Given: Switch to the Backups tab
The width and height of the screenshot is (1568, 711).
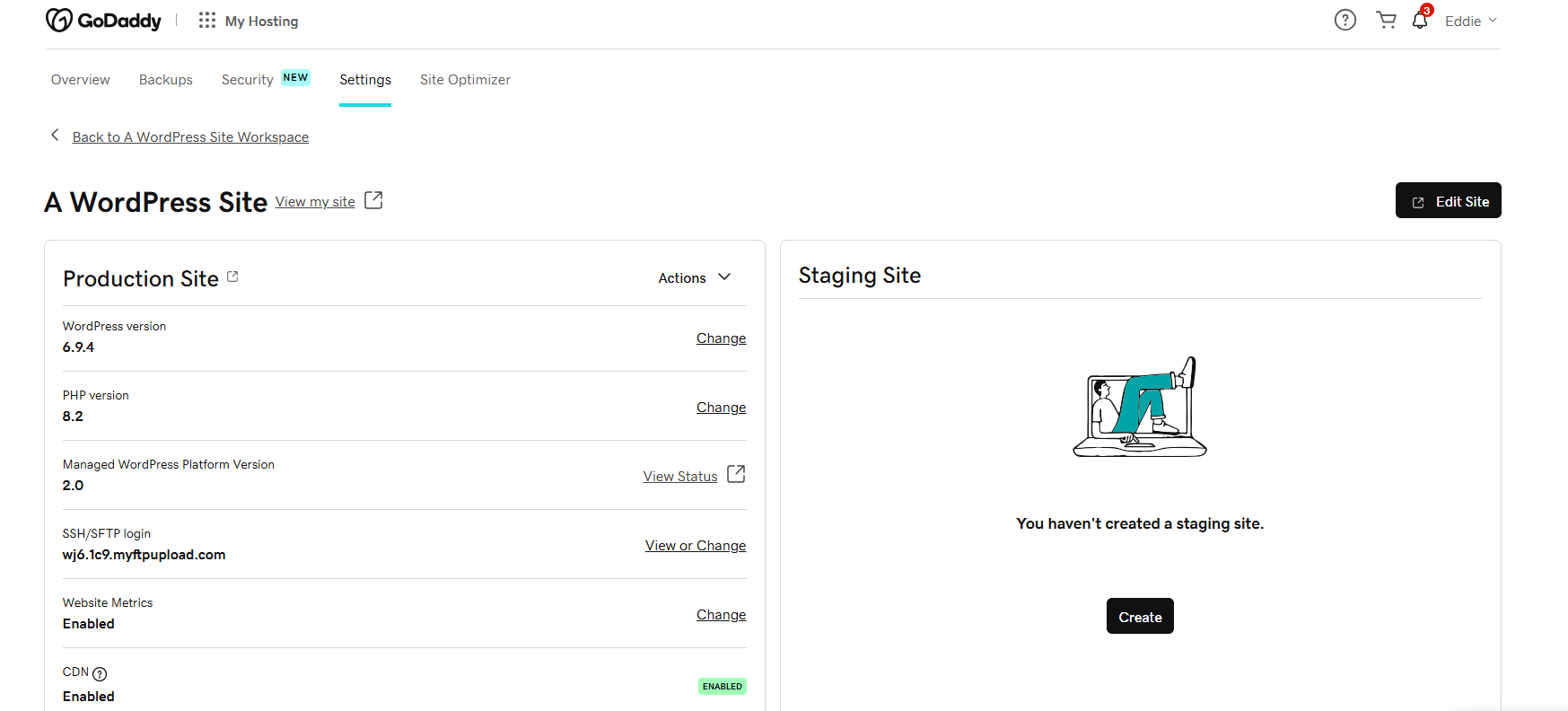Looking at the screenshot, I should [x=166, y=80].
